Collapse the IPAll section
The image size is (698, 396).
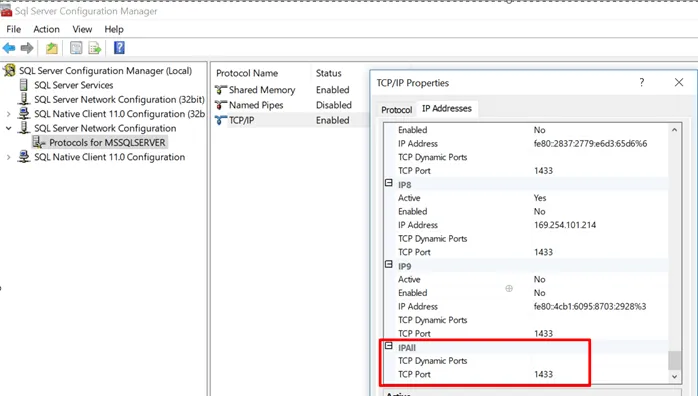coord(389,346)
